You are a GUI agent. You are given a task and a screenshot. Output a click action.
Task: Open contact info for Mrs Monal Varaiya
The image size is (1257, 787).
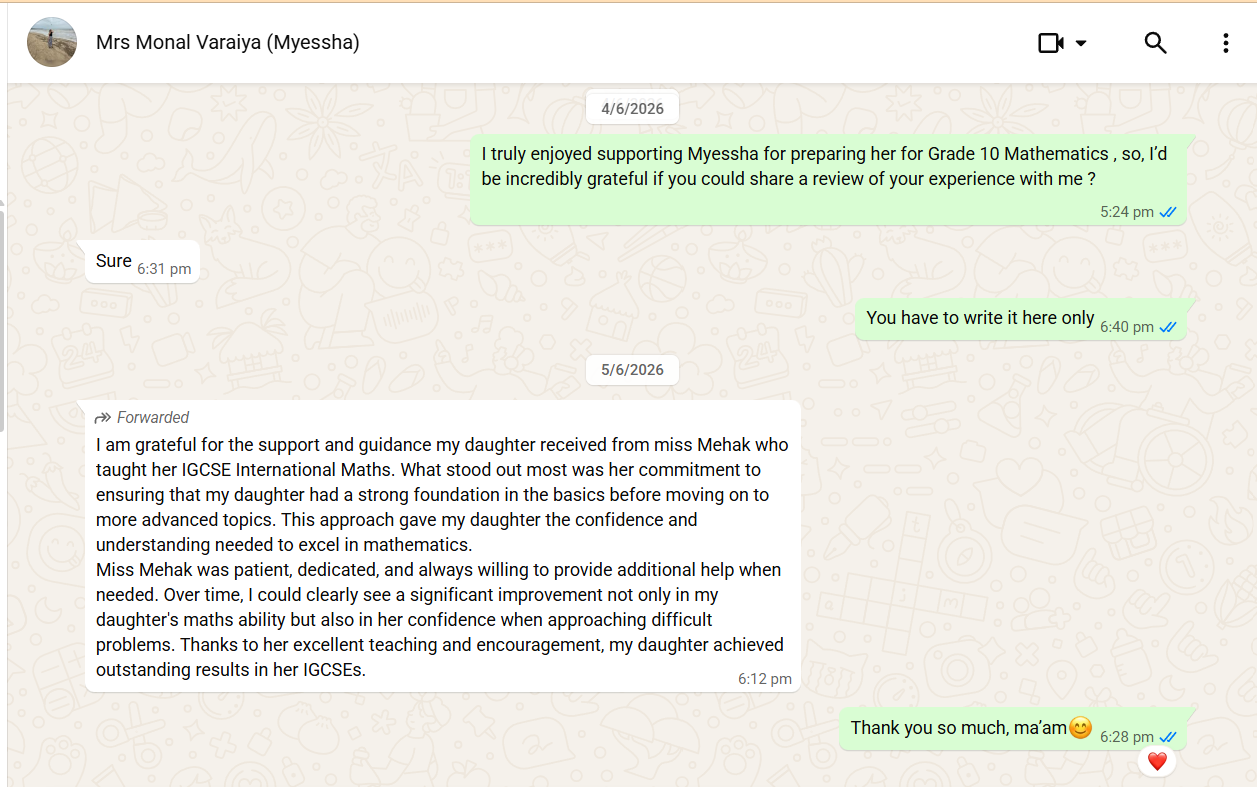(x=227, y=42)
